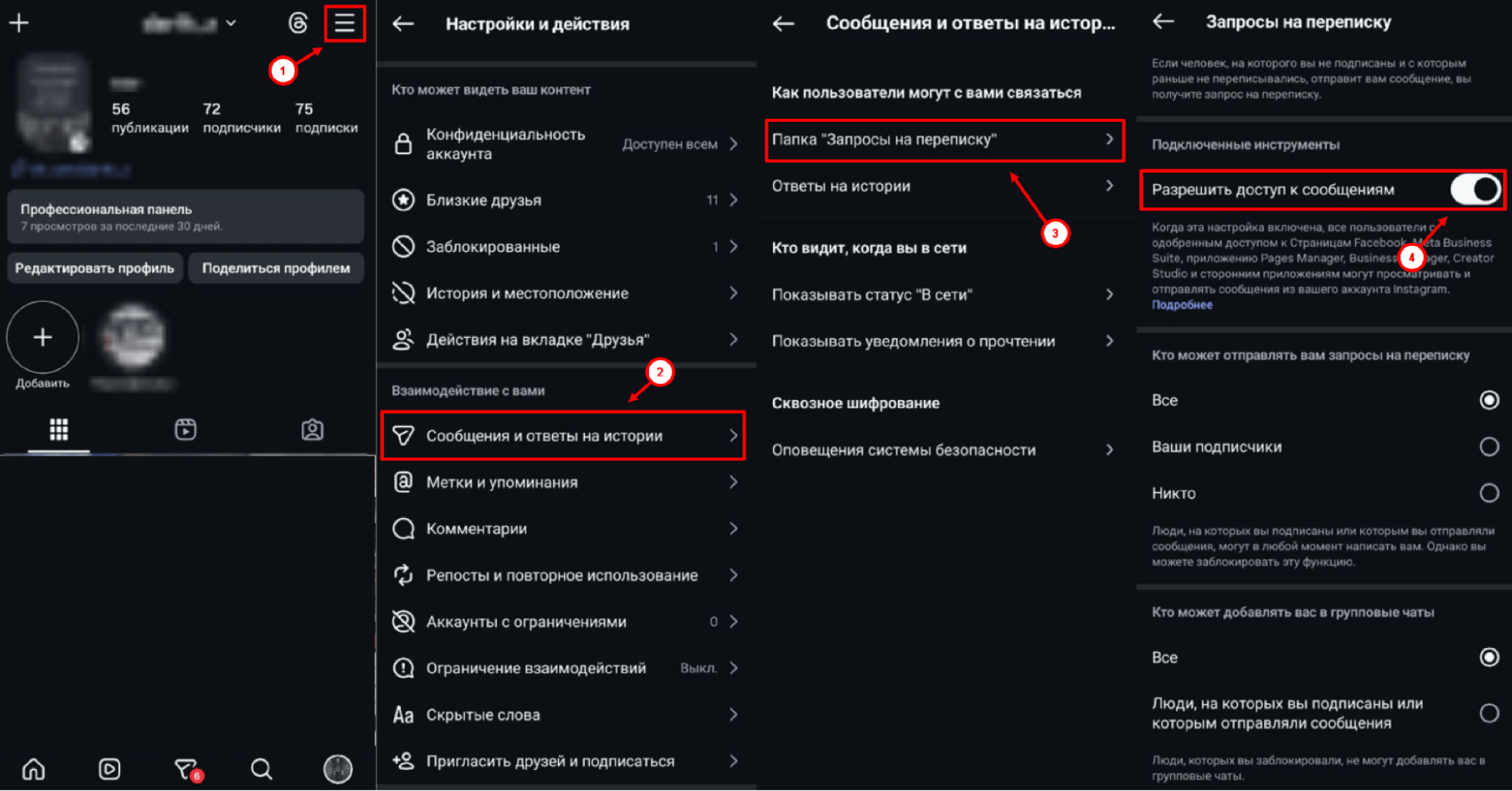This screenshot has width=1512, height=791.
Task: Tap the Добавить story highlight circle
Action: [x=42, y=338]
